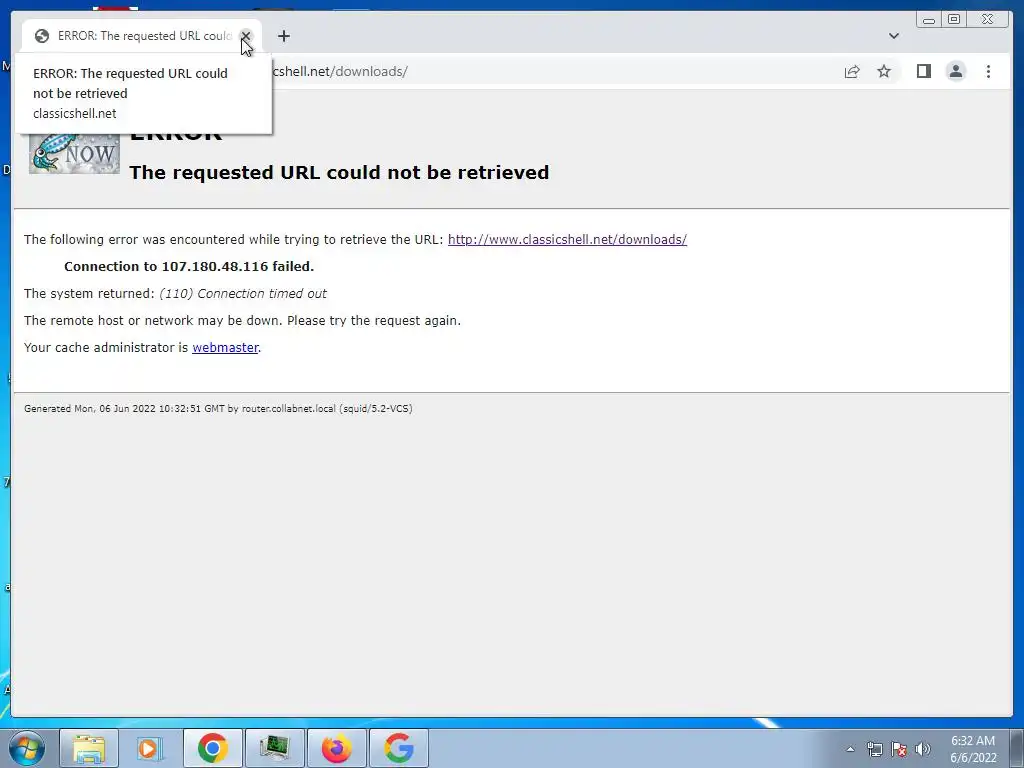Open the profile avatar menu
Image resolution: width=1024 pixels, height=768 pixels.
pos(955,71)
